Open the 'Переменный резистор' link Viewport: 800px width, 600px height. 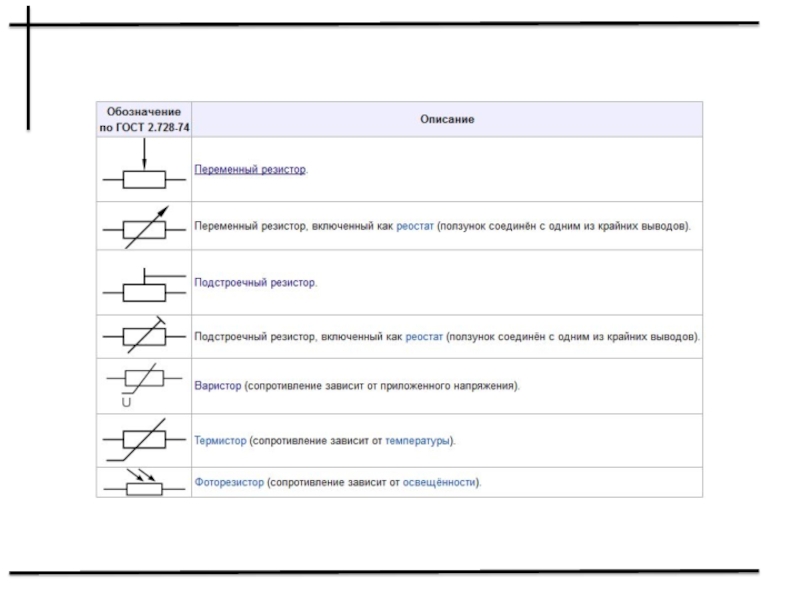pos(250,169)
